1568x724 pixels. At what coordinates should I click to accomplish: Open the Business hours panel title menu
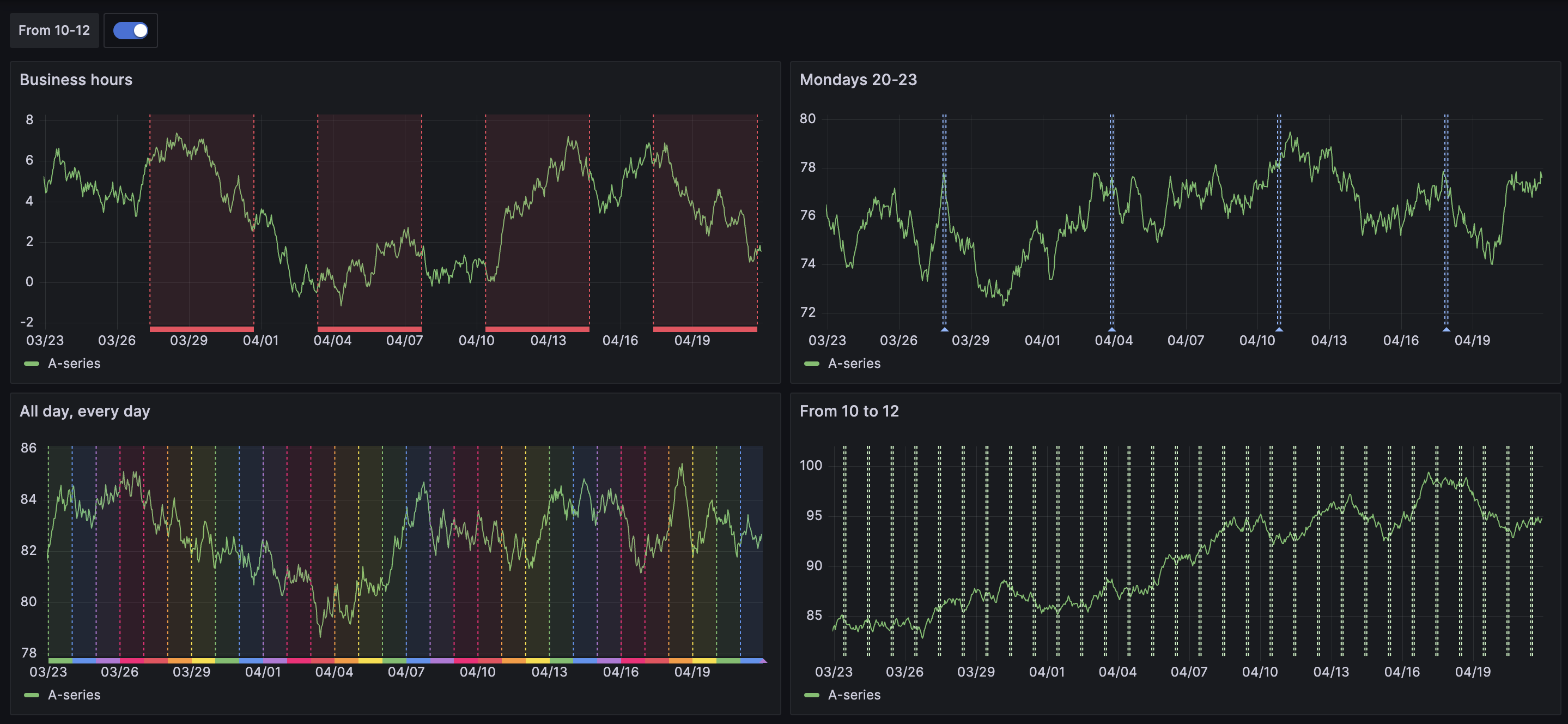coord(76,80)
